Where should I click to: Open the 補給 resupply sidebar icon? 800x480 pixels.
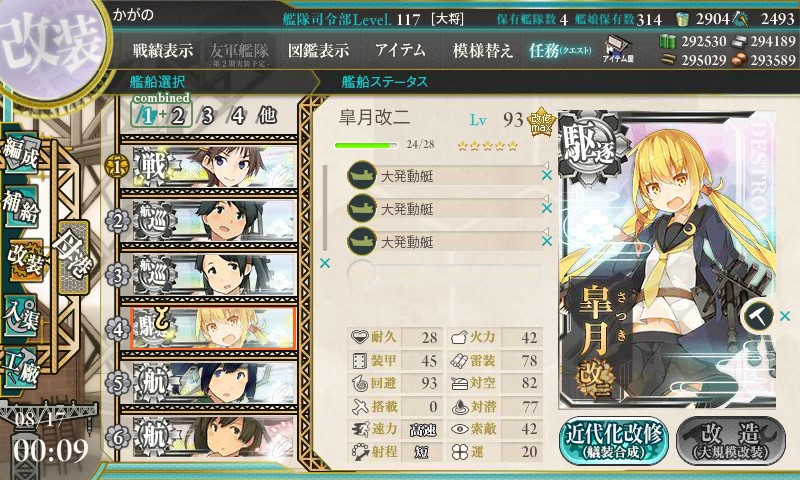[x=21, y=205]
